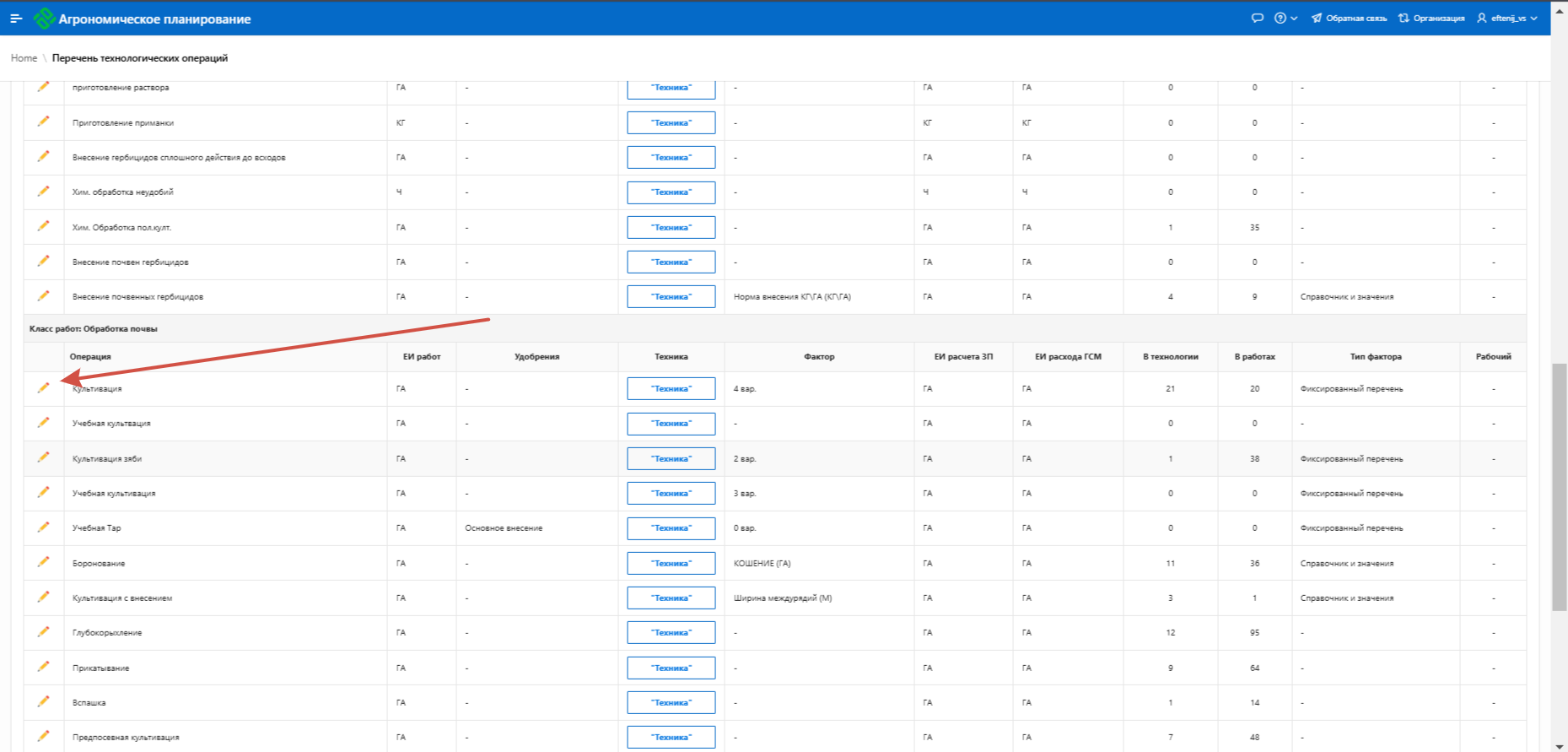The width and height of the screenshot is (1568, 752).
Task: Select Организация in the top bar
Action: click(1431, 18)
